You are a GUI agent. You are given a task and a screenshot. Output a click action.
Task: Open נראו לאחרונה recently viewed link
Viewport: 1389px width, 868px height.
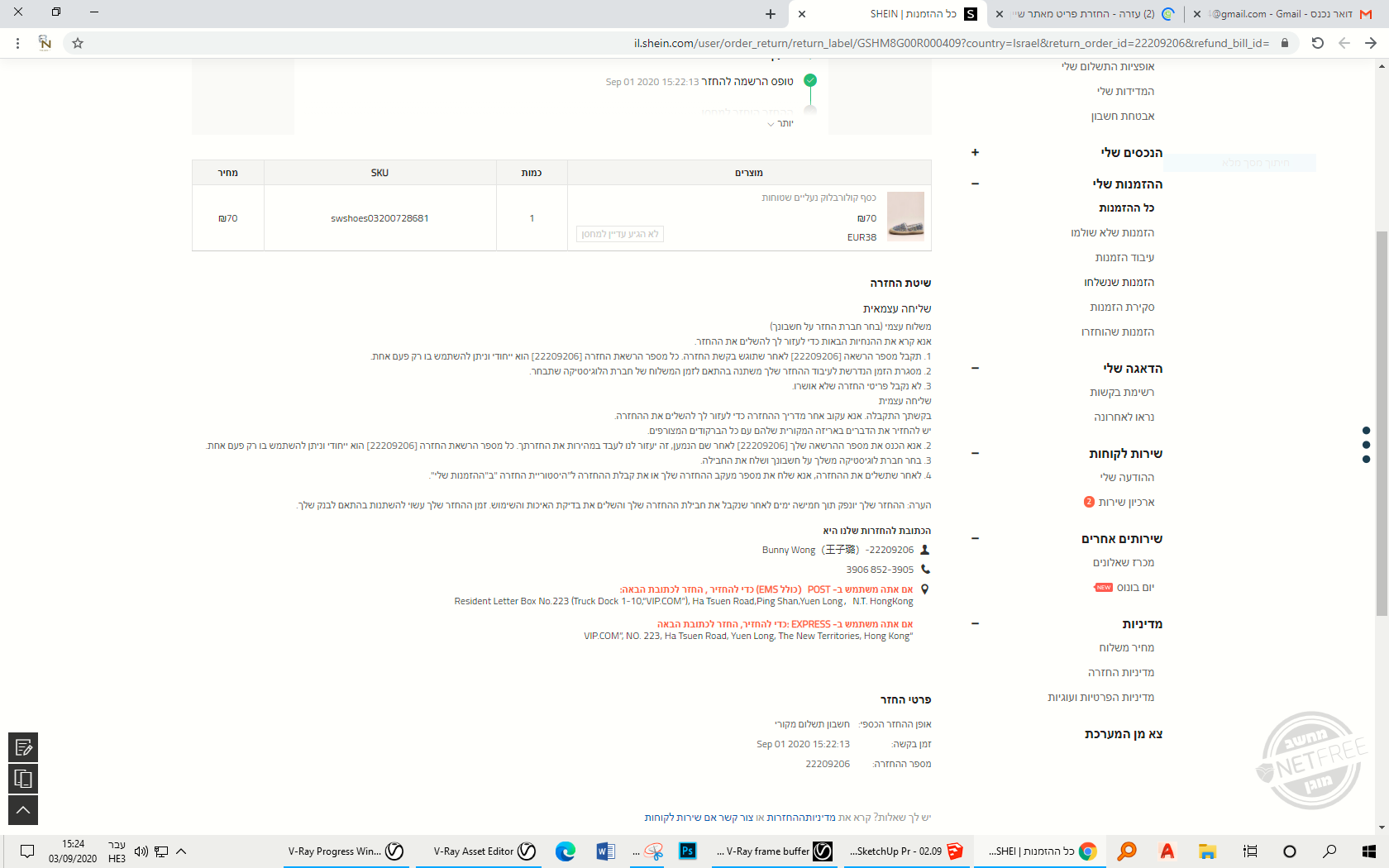[x=1124, y=417]
